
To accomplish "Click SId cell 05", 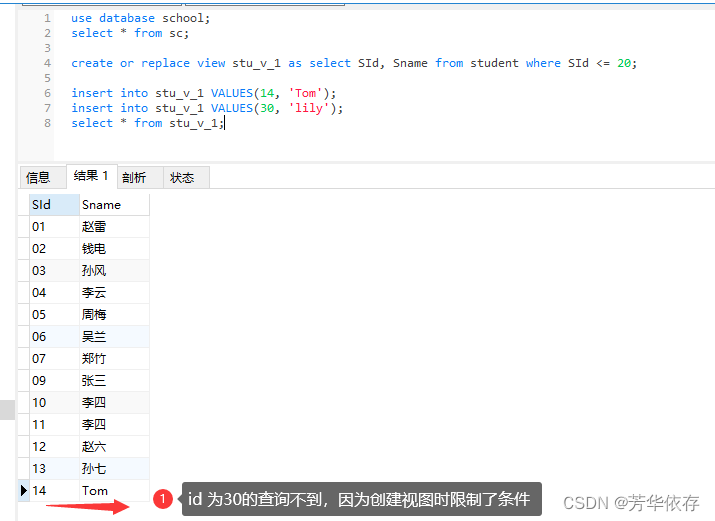I will coord(54,315).
